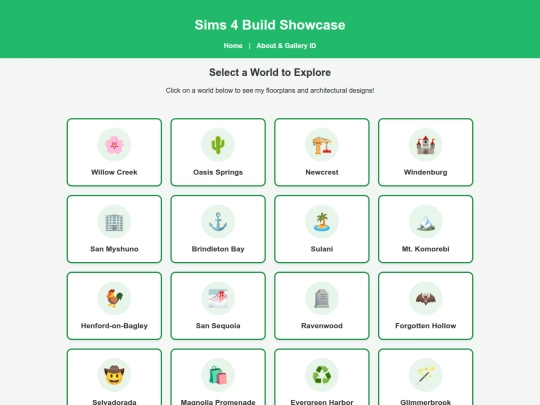This screenshot has width=540, height=405.
Task: Open the San Sequoia label
Action: coord(218,326)
